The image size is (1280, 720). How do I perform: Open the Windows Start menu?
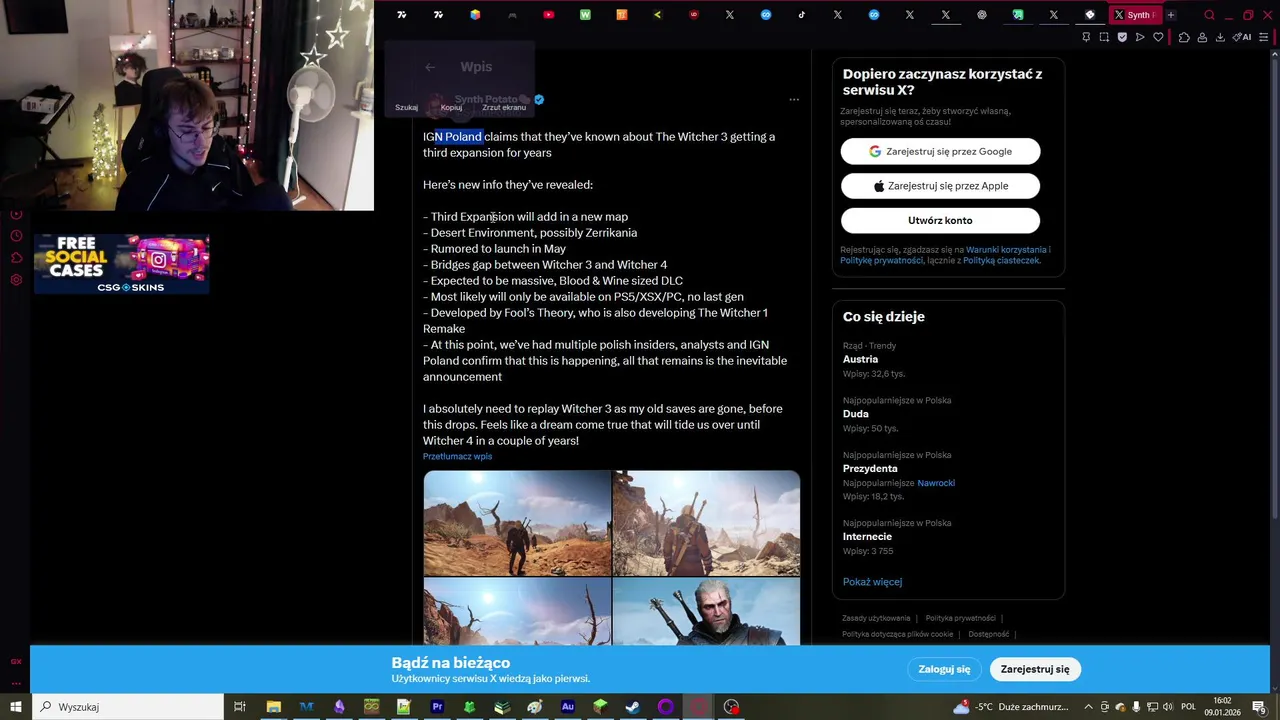tap(16, 707)
